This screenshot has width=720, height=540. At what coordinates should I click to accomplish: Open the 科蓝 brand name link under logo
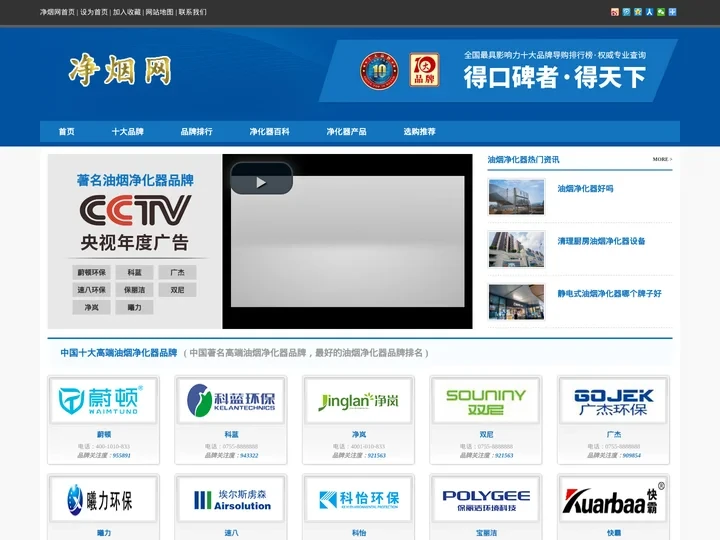click(x=231, y=434)
